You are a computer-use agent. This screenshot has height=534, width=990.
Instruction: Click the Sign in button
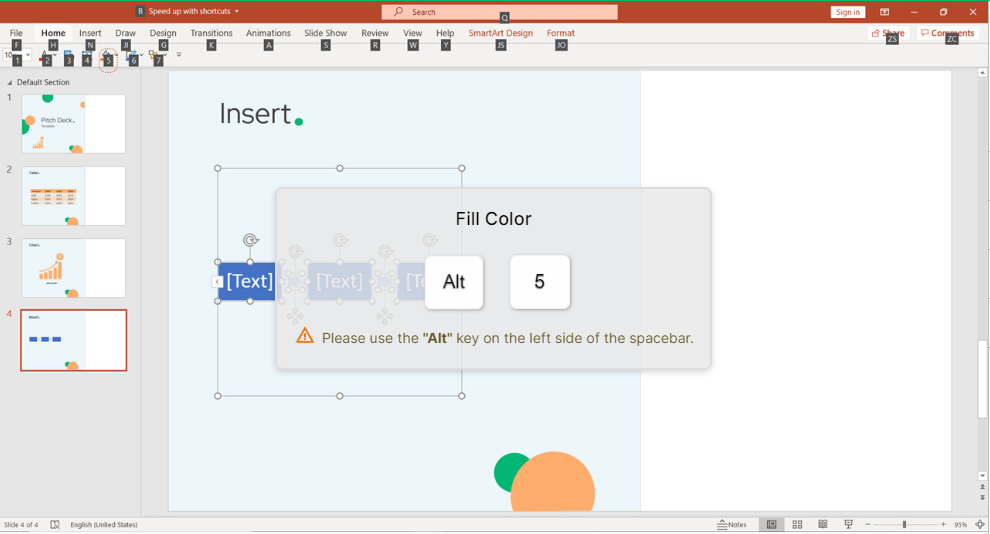[847, 12]
